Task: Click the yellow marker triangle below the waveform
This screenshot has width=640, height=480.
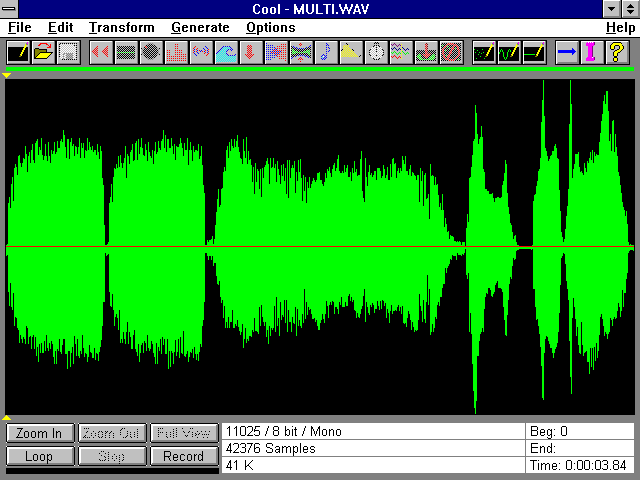Action: tap(7, 418)
